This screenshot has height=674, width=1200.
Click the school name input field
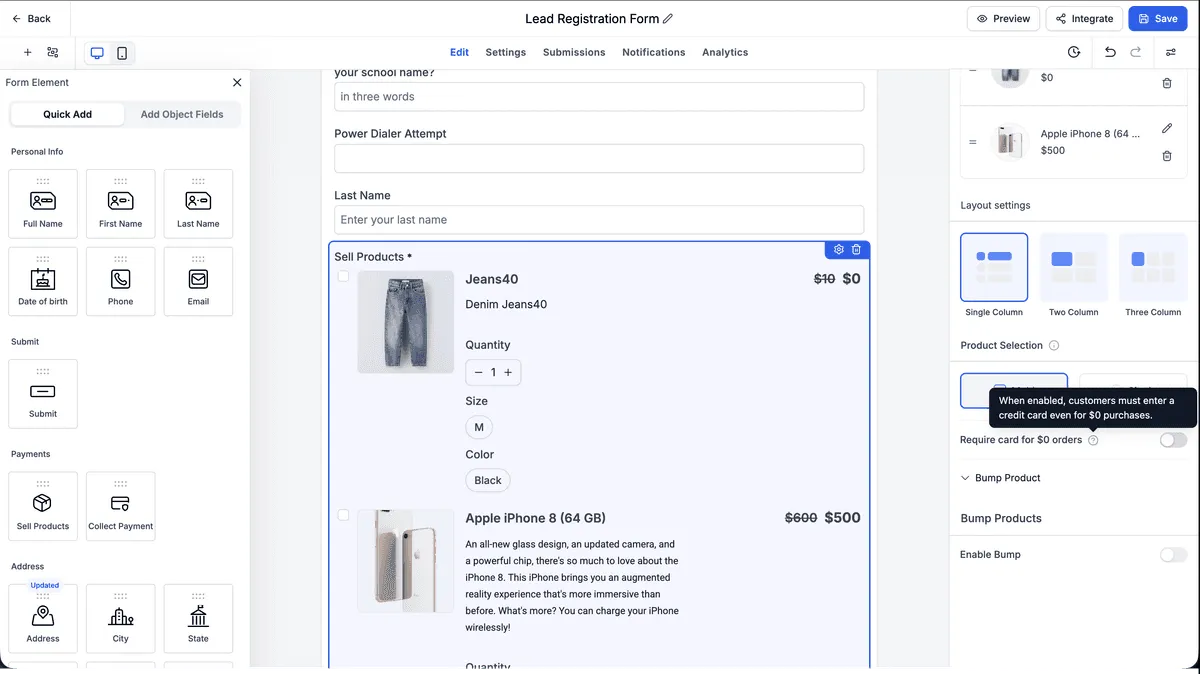point(599,97)
